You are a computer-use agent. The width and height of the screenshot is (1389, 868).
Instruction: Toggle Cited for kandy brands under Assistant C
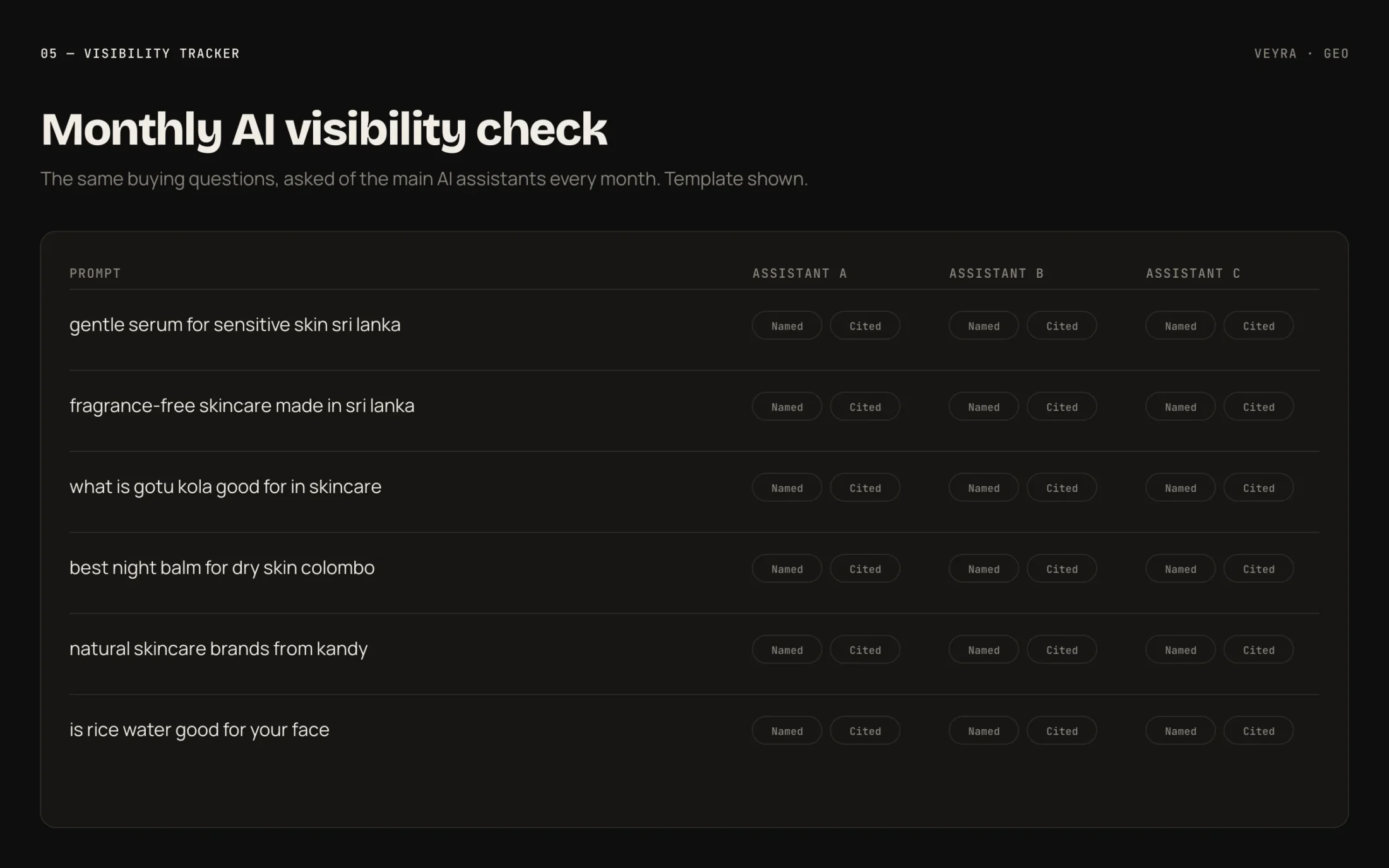click(x=1258, y=649)
